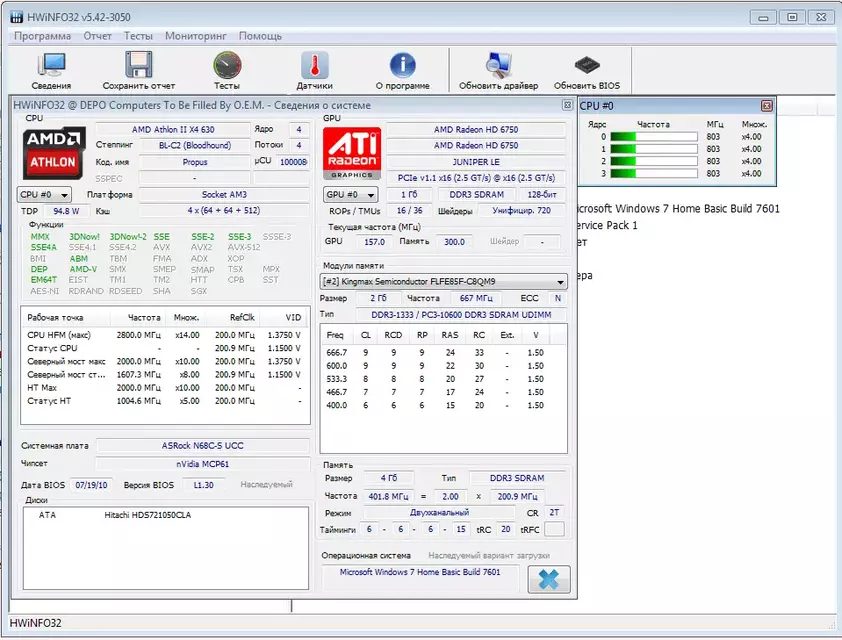Close the CPU #0 clock panel

(767, 106)
